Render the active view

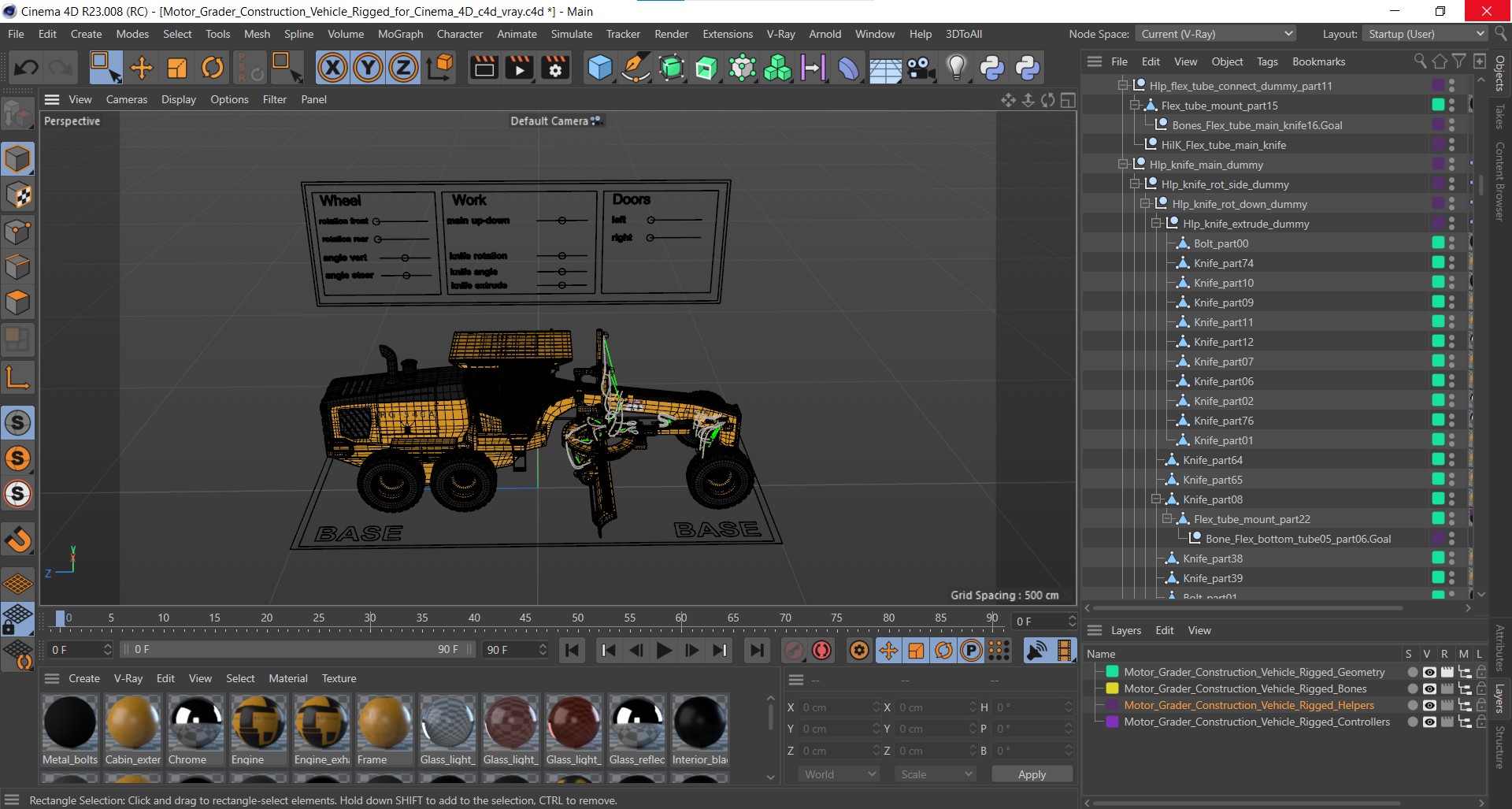click(484, 68)
